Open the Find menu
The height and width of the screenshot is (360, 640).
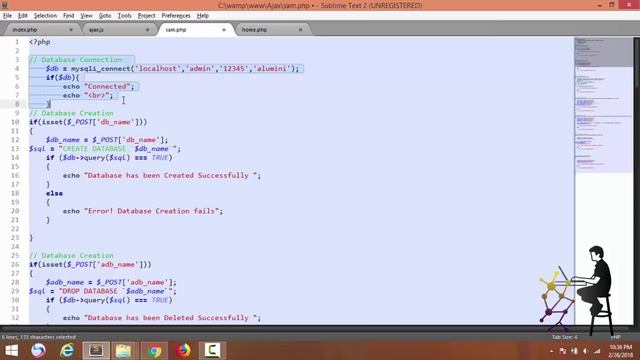[x=68, y=16]
